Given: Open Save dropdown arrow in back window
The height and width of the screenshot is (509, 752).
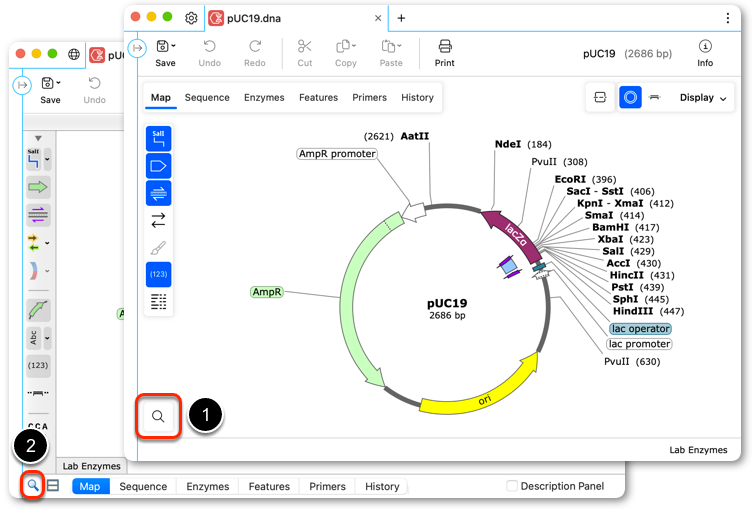Looking at the screenshot, I should pyautogui.click(x=58, y=83).
